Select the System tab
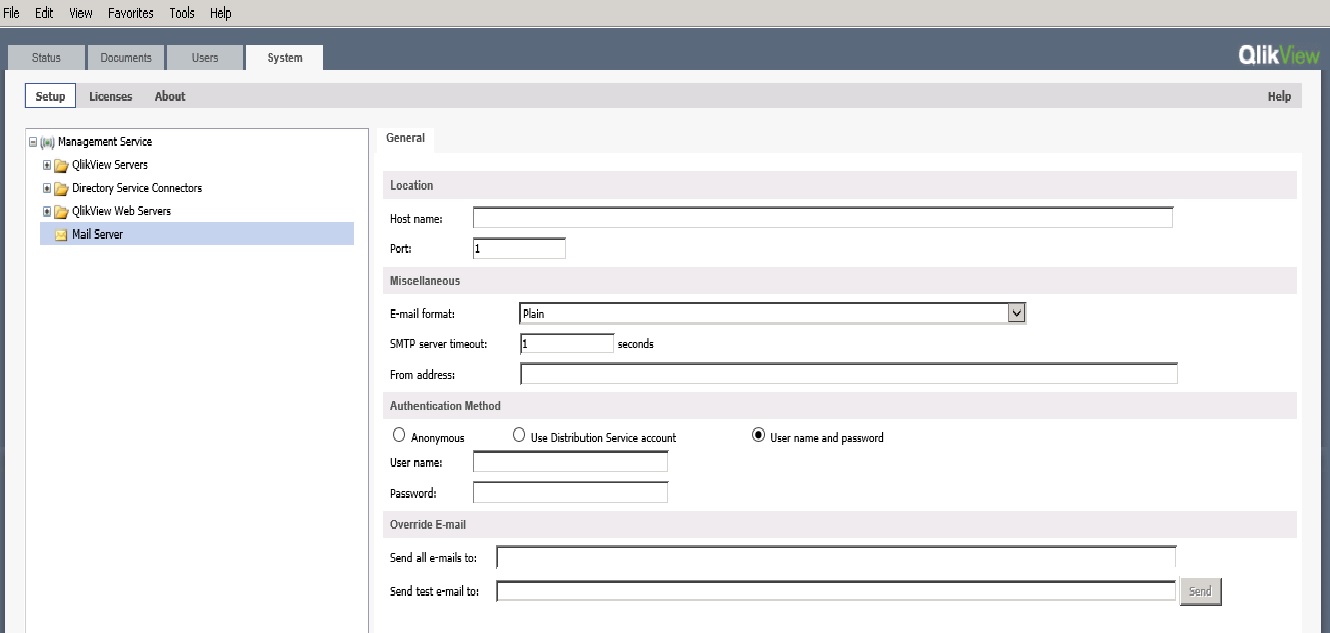Screen dimensions: 1330x633 (x=285, y=58)
